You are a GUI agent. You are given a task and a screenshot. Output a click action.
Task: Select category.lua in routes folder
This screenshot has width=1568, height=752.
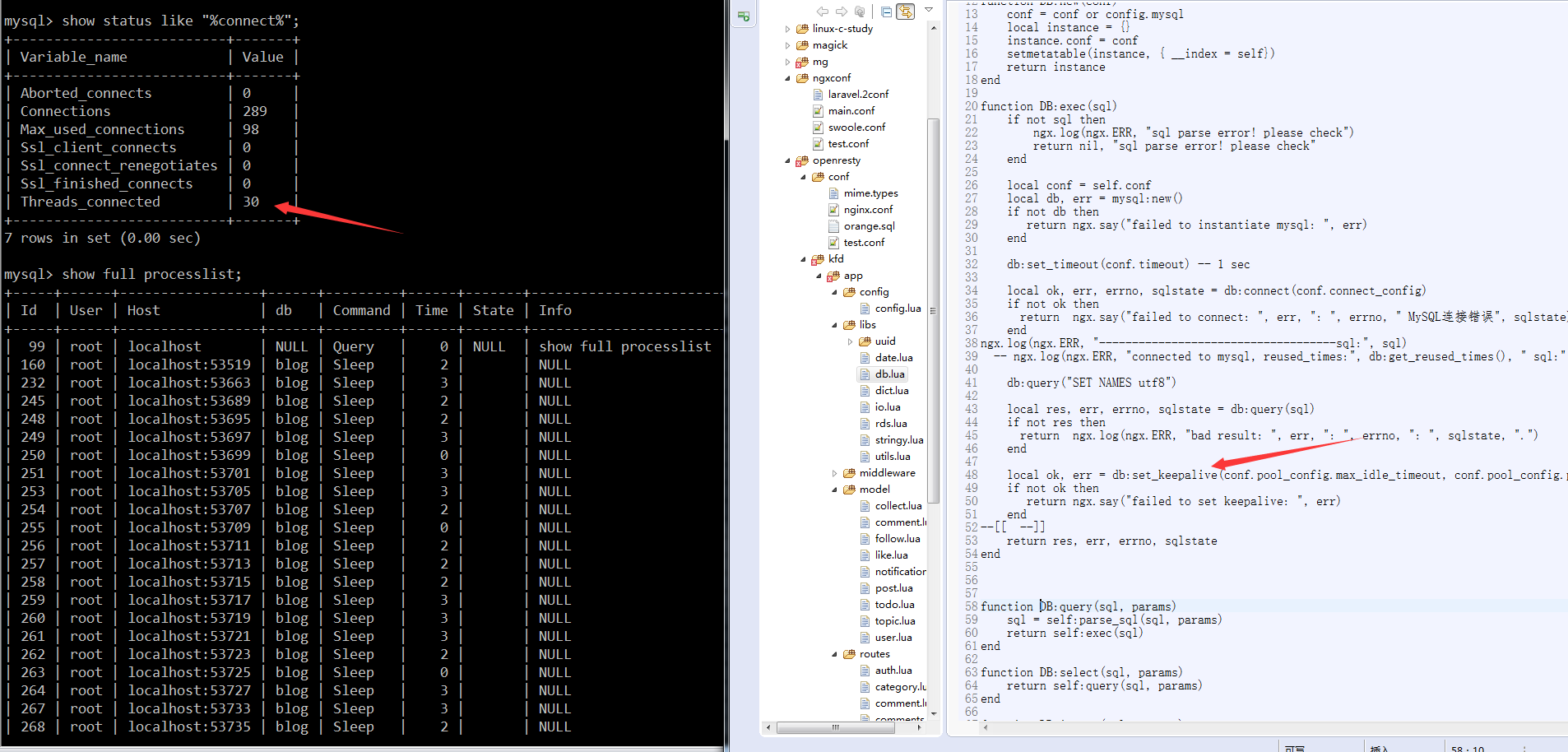[900, 687]
